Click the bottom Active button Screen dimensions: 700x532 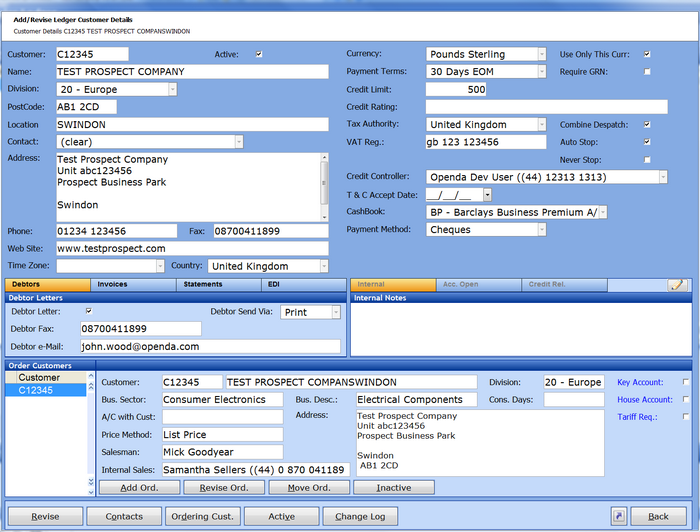[x=282, y=516]
